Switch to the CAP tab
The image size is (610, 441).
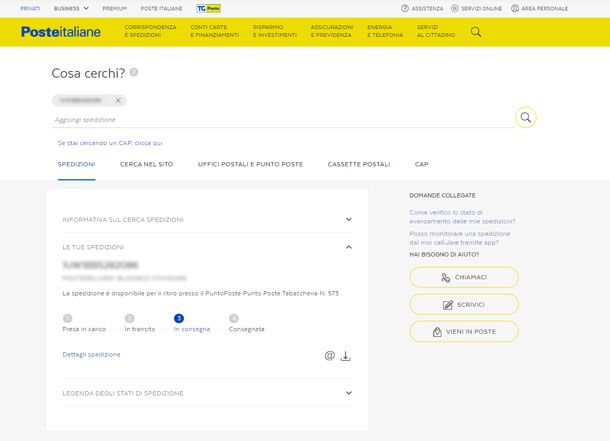[x=422, y=164]
